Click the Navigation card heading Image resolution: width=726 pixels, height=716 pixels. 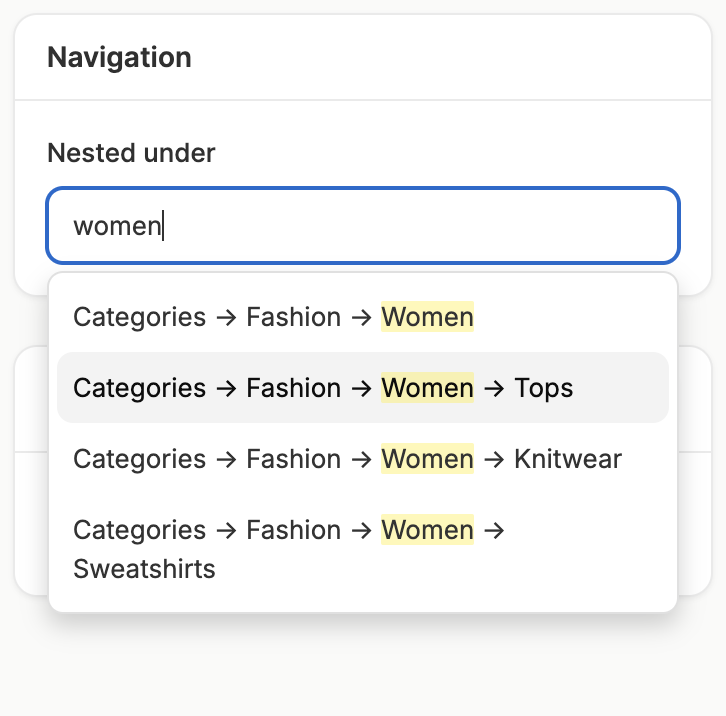coord(119,58)
